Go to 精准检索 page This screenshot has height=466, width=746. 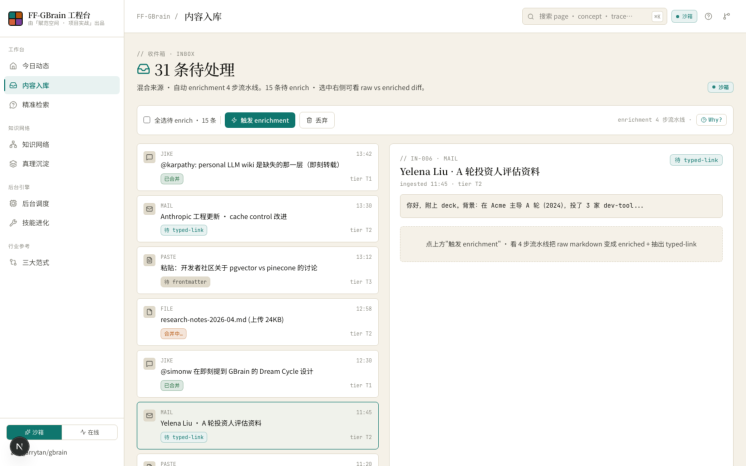62,105
